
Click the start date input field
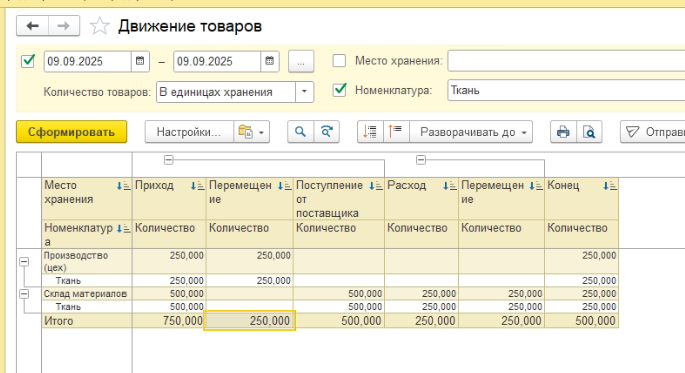click(x=88, y=61)
